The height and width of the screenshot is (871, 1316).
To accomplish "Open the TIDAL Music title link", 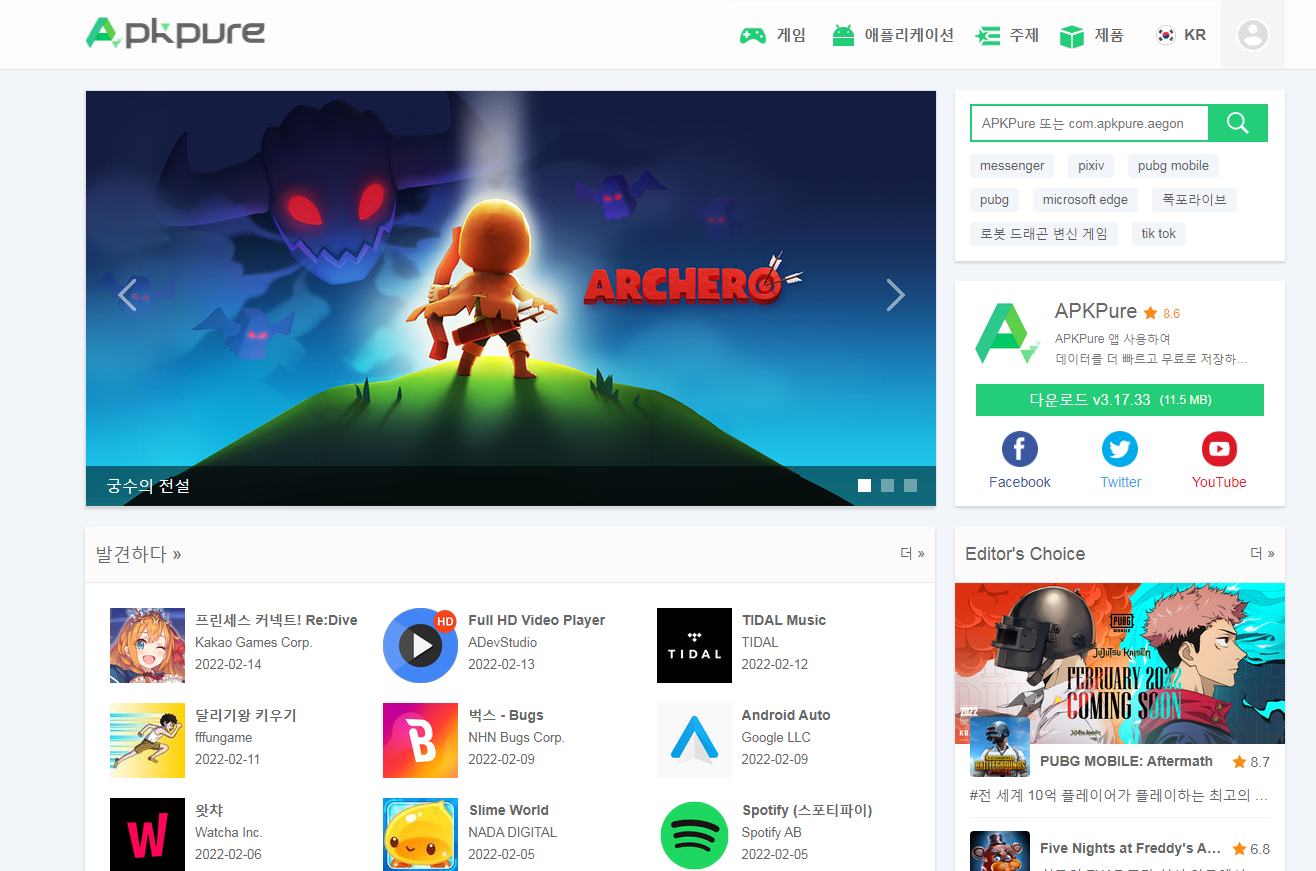I will tap(784, 620).
